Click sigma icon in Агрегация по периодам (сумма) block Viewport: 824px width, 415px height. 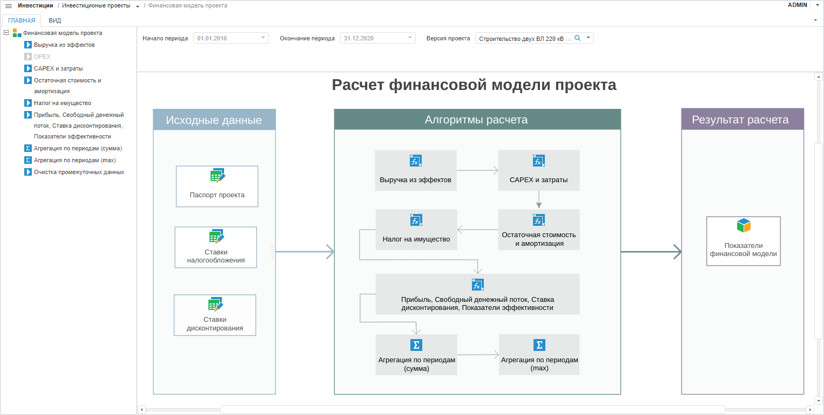[x=416, y=345]
